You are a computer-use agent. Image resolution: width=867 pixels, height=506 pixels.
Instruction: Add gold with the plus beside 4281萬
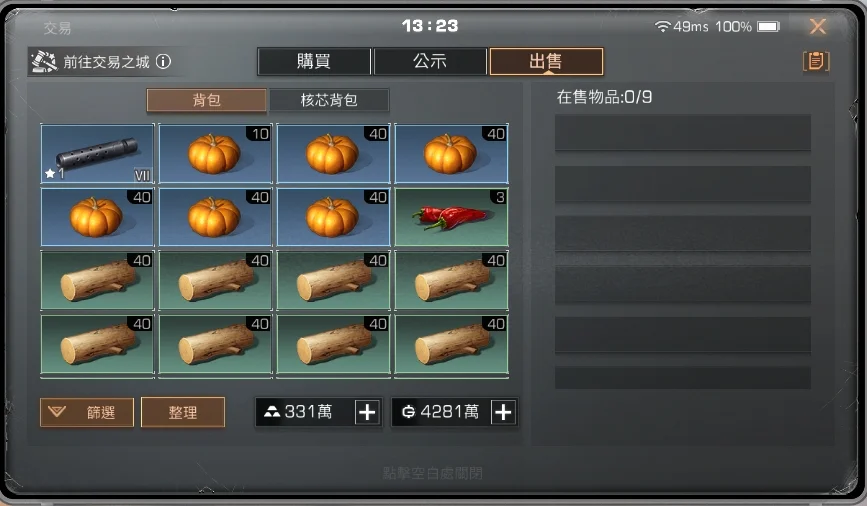point(503,412)
